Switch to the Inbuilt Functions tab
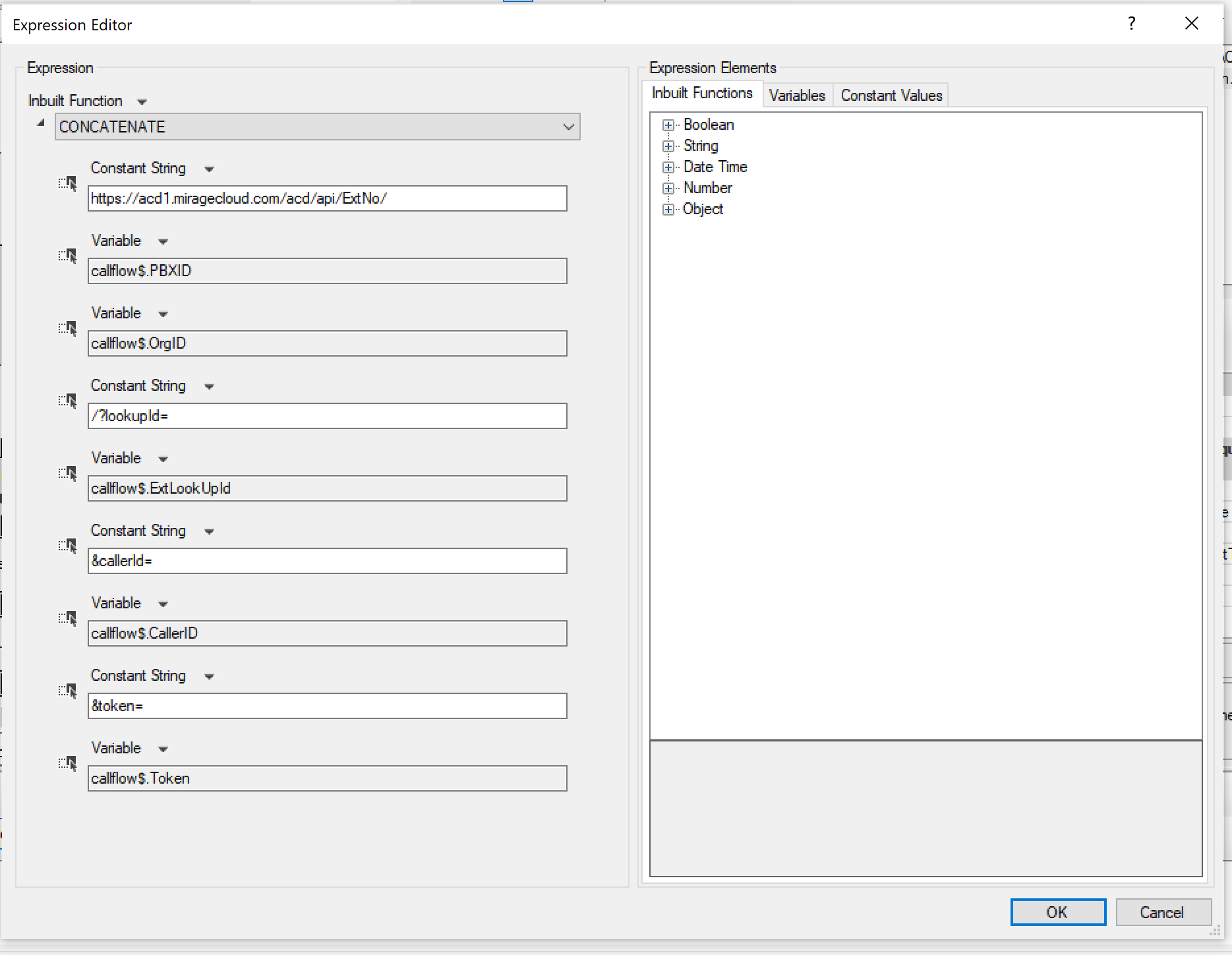 (x=702, y=94)
